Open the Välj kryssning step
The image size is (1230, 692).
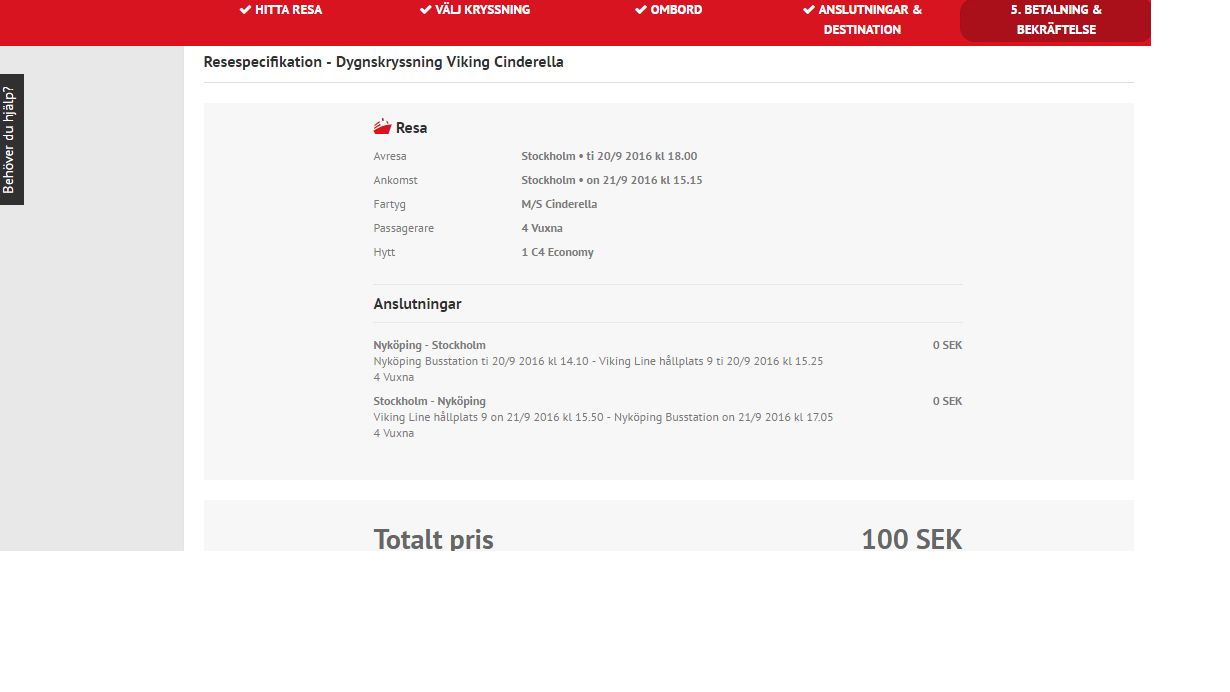(x=474, y=10)
